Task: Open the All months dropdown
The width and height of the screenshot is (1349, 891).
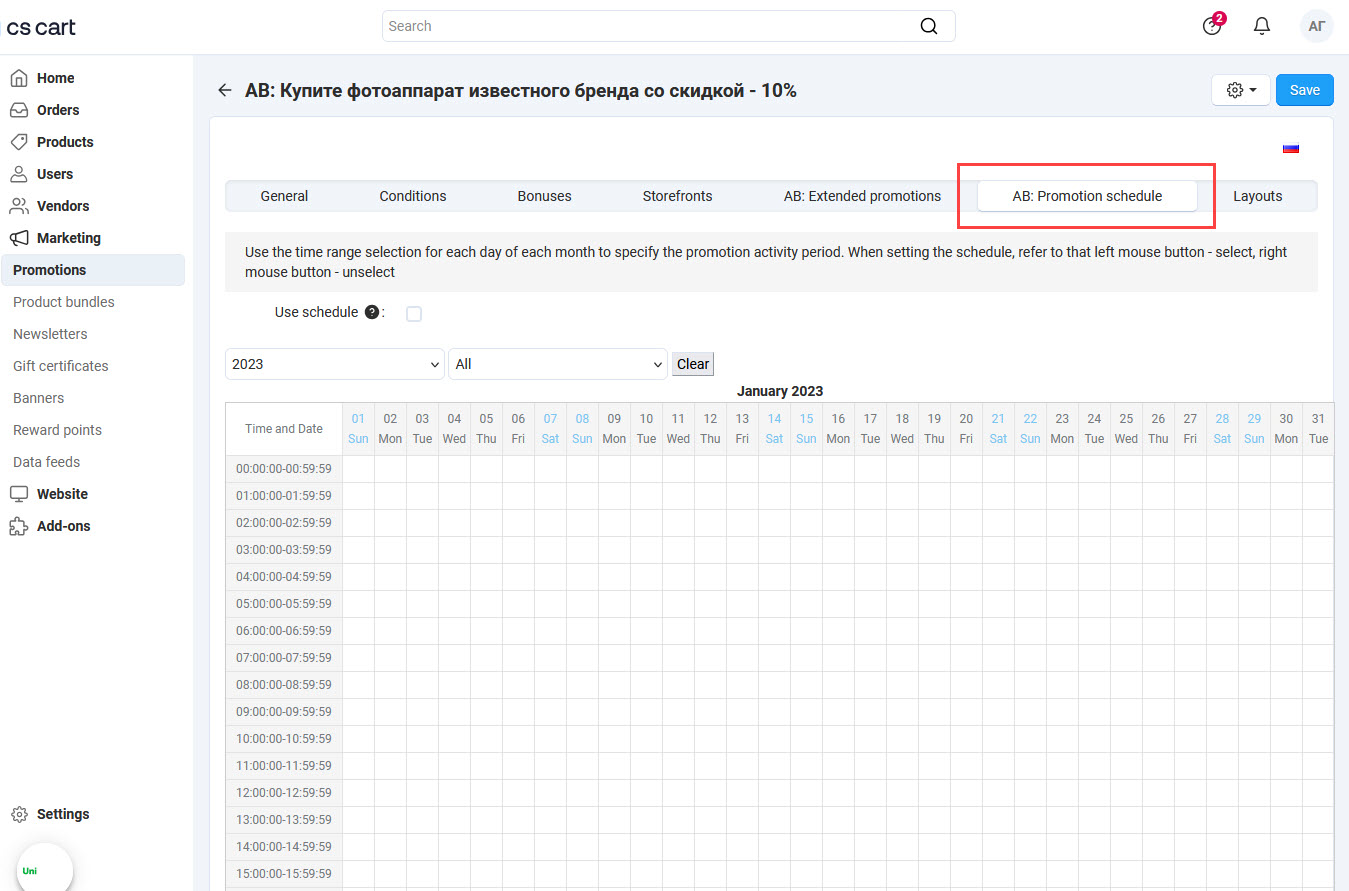Action: pos(557,364)
